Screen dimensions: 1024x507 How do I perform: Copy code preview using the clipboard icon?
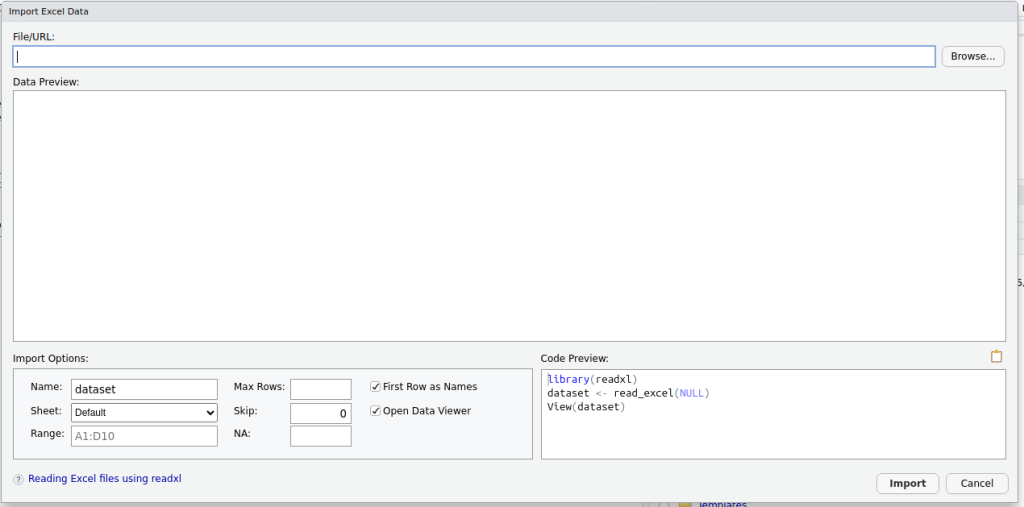[995, 357]
